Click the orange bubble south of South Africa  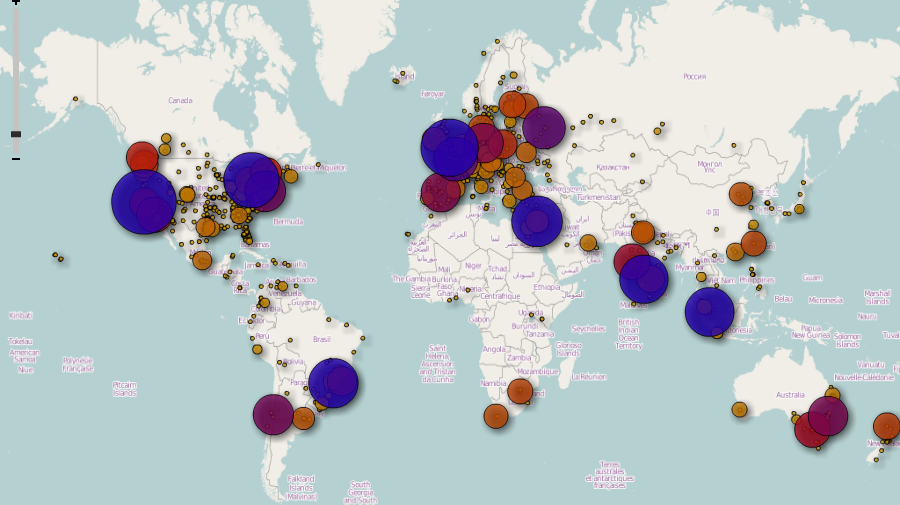coord(496,416)
